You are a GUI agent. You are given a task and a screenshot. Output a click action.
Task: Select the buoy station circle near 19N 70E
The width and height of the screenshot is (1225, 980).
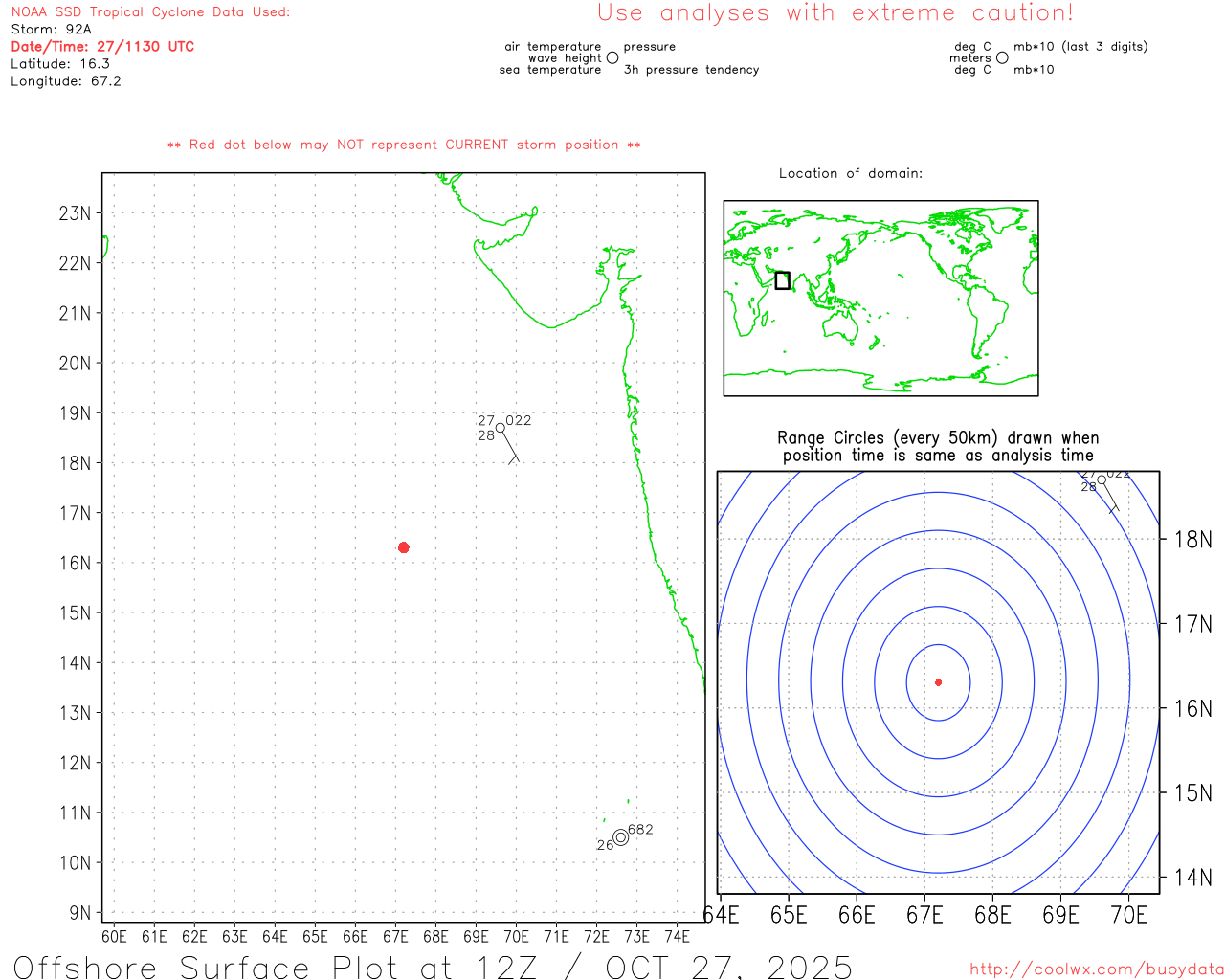click(501, 428)
